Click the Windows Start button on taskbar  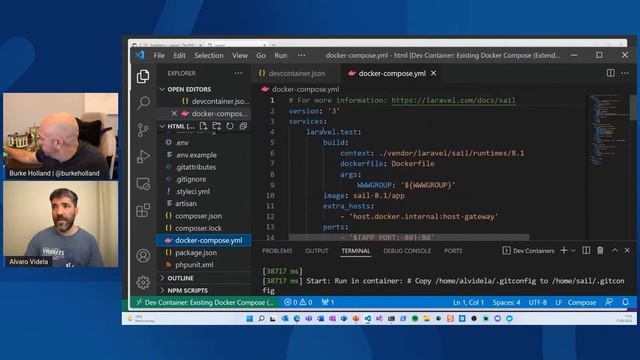[249, 318]
